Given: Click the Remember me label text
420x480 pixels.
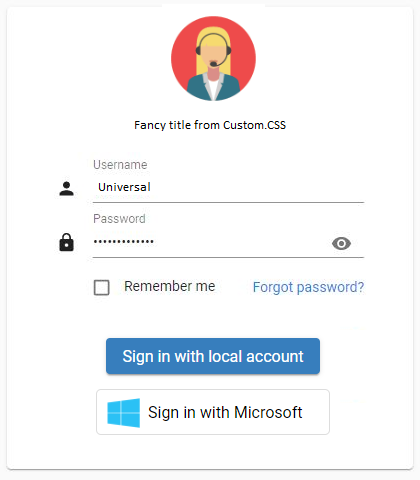Looking at the screenshot, I should pos(170,286).
